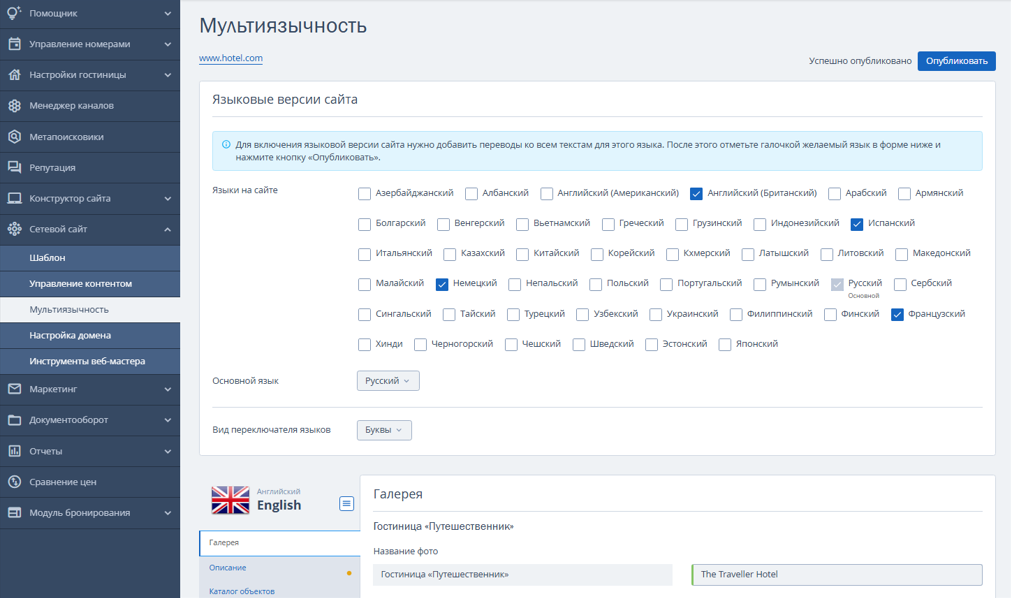Screen dimensions: 1011x598
Task: Select the Описание tab in translation list
Action: tap(228, 568)
